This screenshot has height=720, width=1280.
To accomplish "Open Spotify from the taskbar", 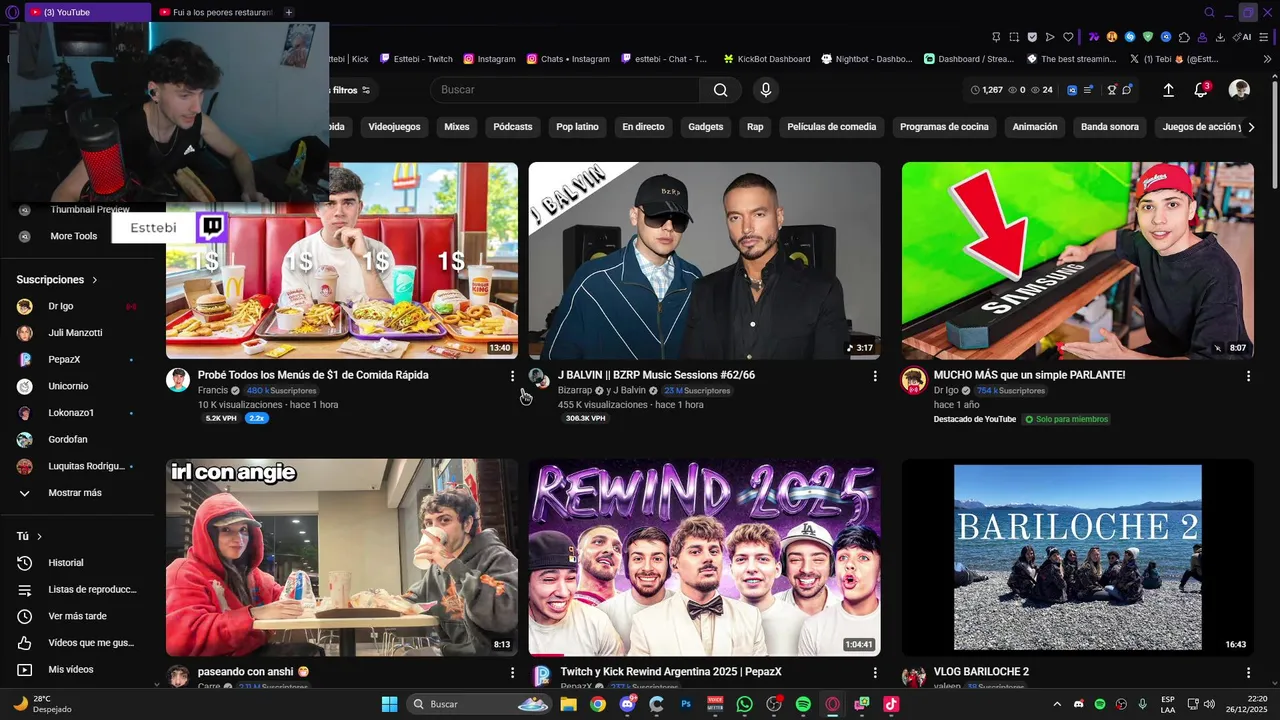I will pos(803,704).
